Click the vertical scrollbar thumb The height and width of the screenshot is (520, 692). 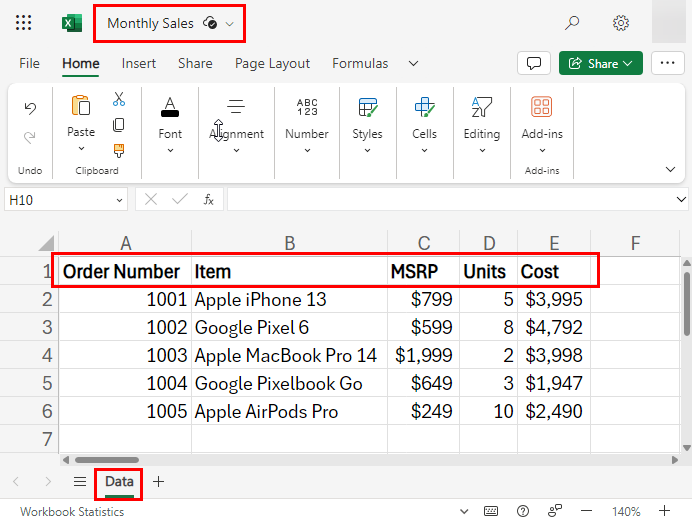point(686,303)
